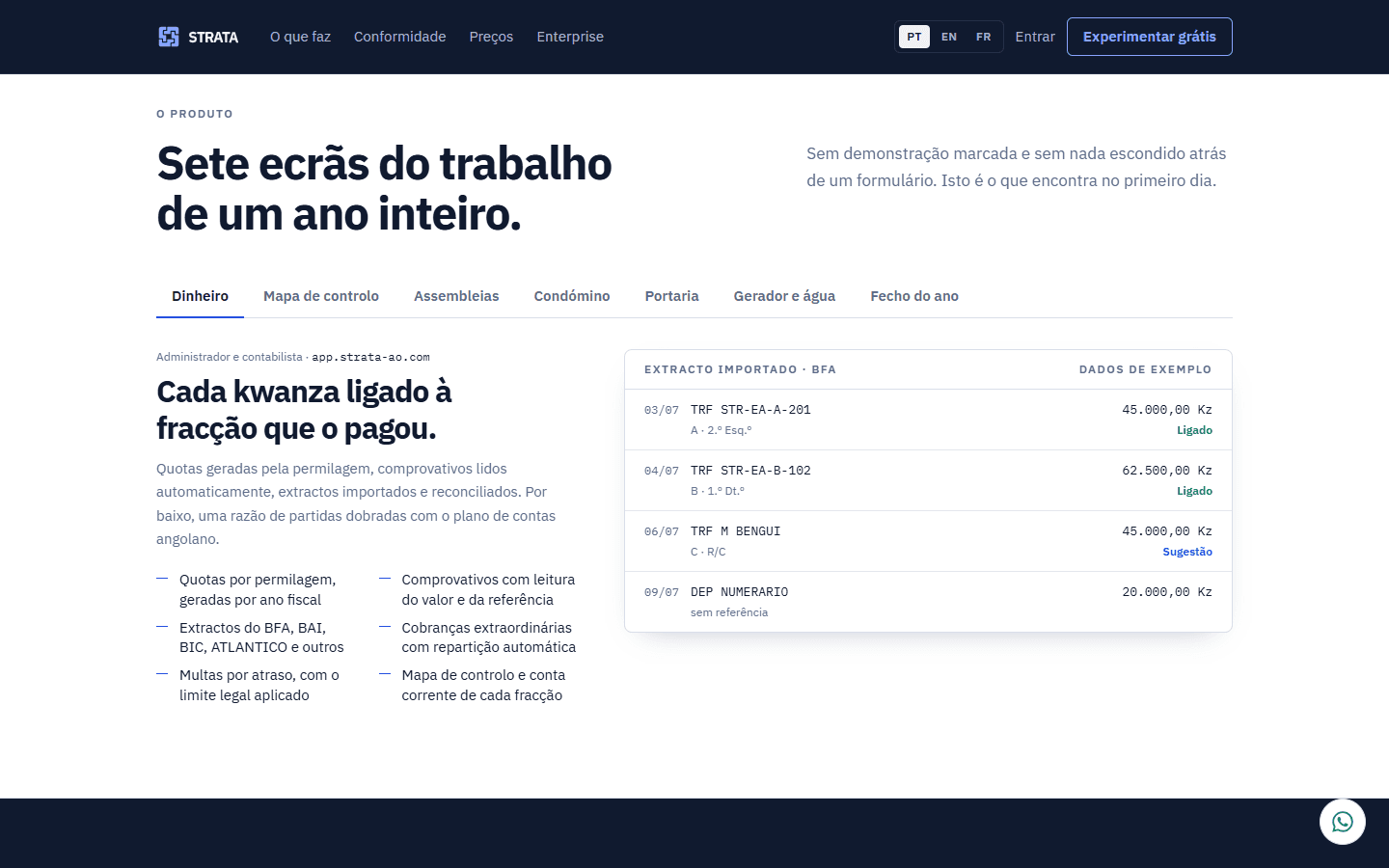This screenshot has height=868, width=1389.
Task: Open the "O que faz" nav link
Action: 300,37
